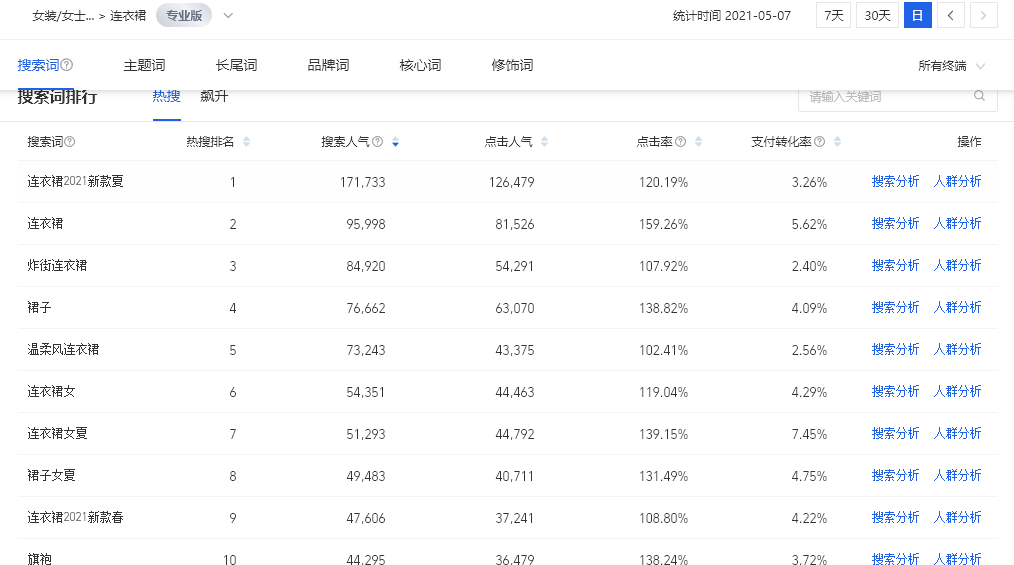Open 人群分析 for 裙子 row
Image resolution: width=1014 pixels, height=565 pixels.
pos(958,308)
